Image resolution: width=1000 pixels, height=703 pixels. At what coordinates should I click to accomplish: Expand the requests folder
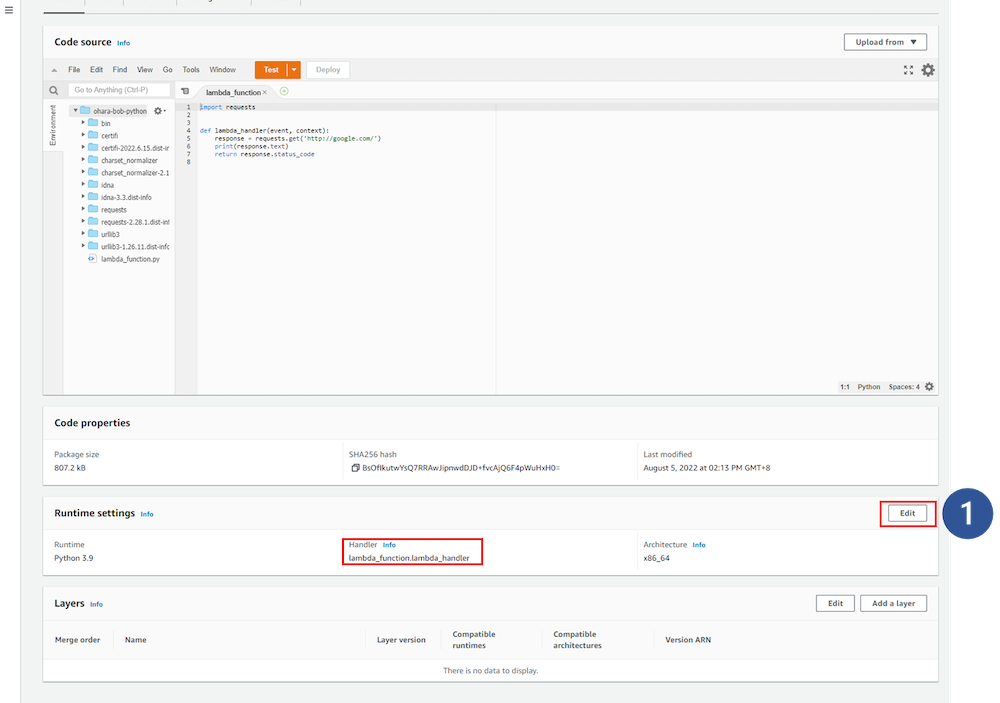[x=84, y=210]
